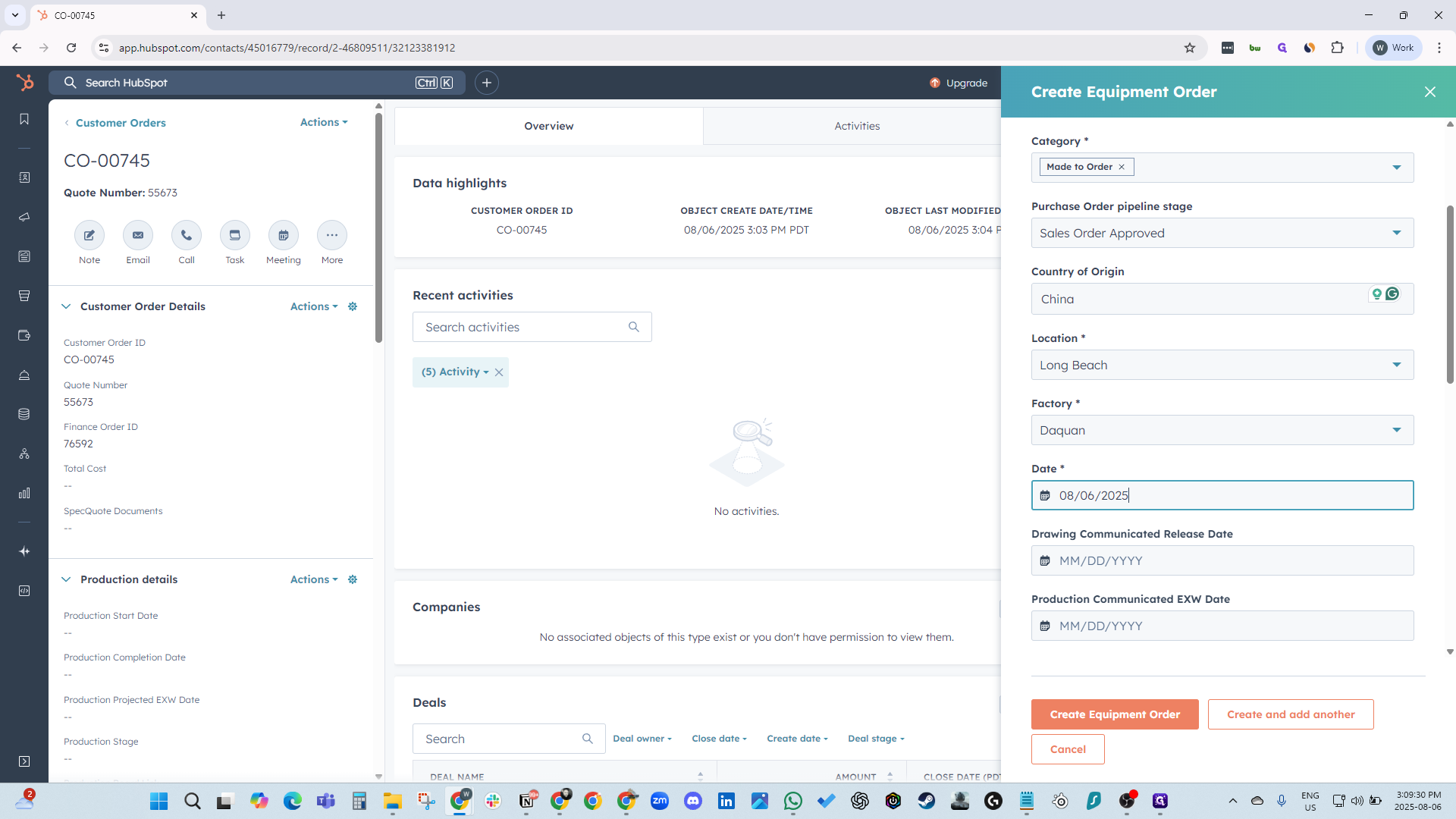Collapse the Customer Order Details section
This screenshot has width=1456, height=819.
click(66, 306)
